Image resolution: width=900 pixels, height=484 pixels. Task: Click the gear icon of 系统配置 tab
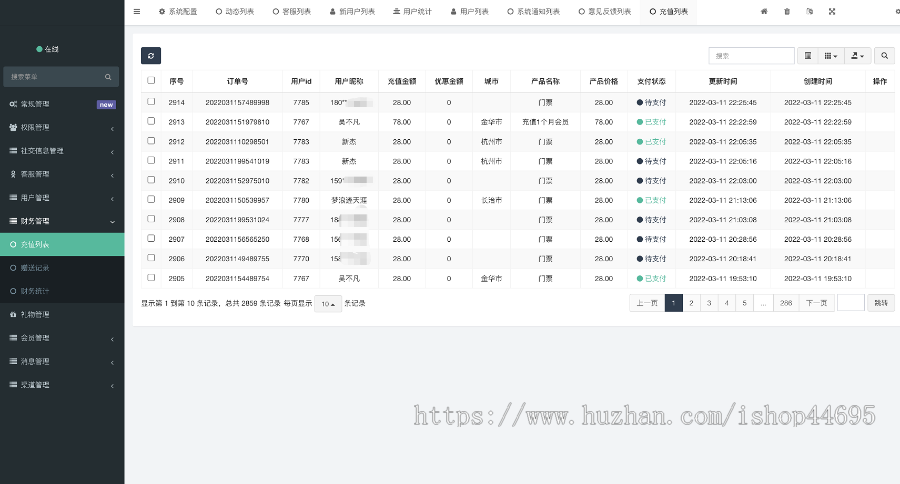click(x=162, y=11)
